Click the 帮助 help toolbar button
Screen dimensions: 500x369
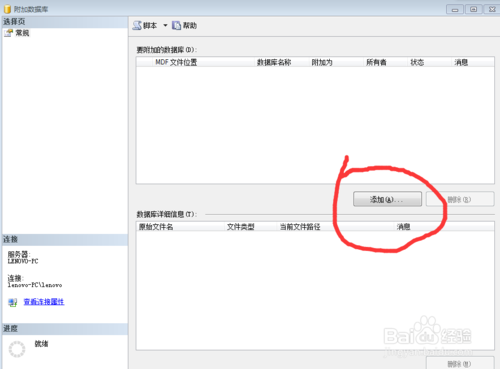[x=184, y=26]
